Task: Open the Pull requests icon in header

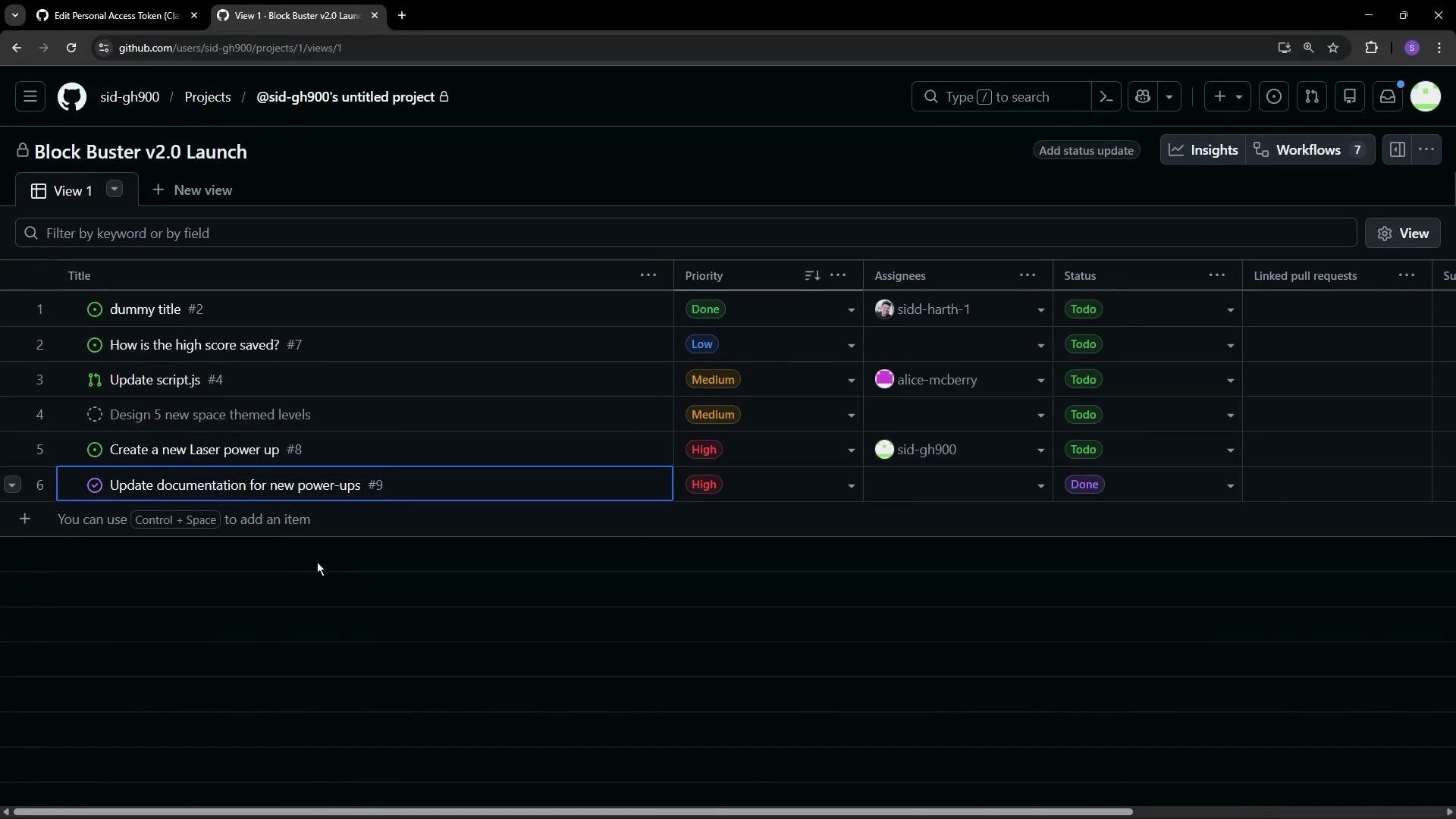Action: (x=1312, y=97)
